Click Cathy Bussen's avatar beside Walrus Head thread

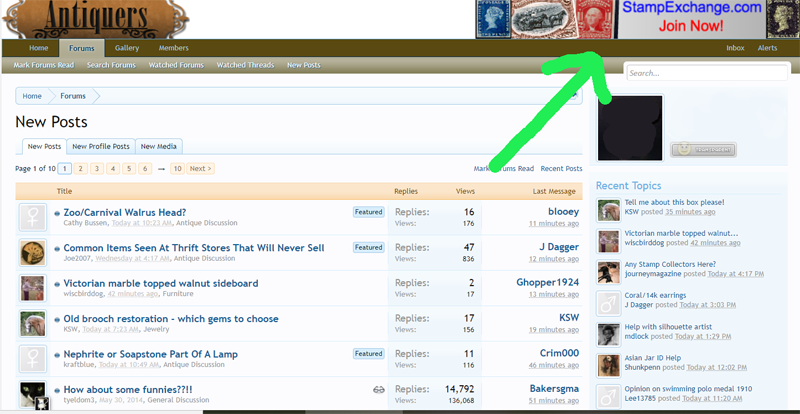34,217
